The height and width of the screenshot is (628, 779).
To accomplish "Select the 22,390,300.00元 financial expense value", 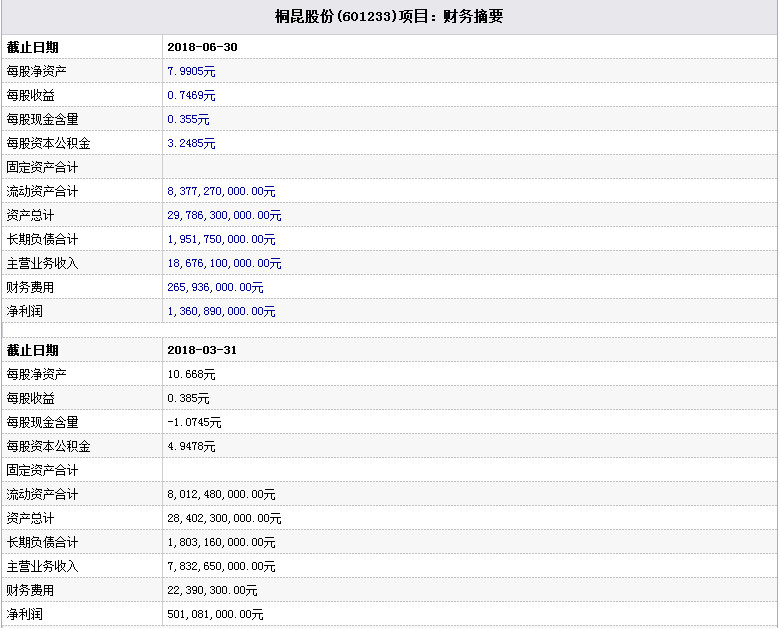I will [212, 590].
